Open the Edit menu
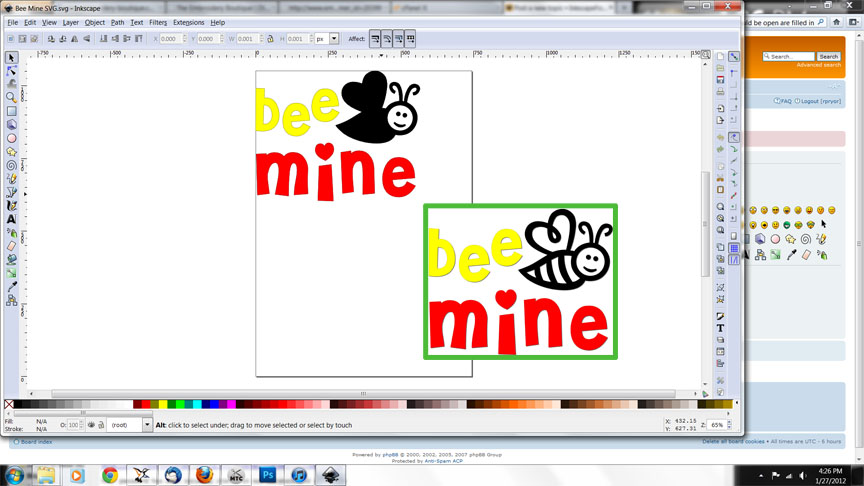Screen dimensions: 864x486 point(30,23)
